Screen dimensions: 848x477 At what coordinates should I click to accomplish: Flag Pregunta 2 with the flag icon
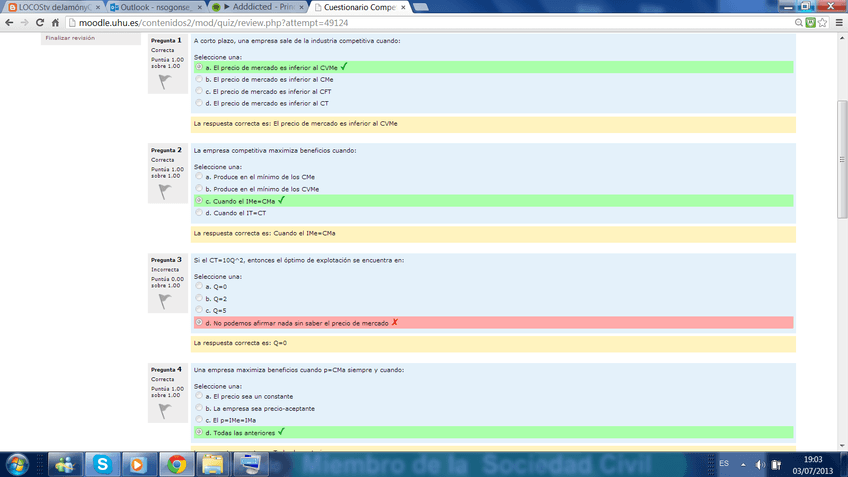click(165, 191)
